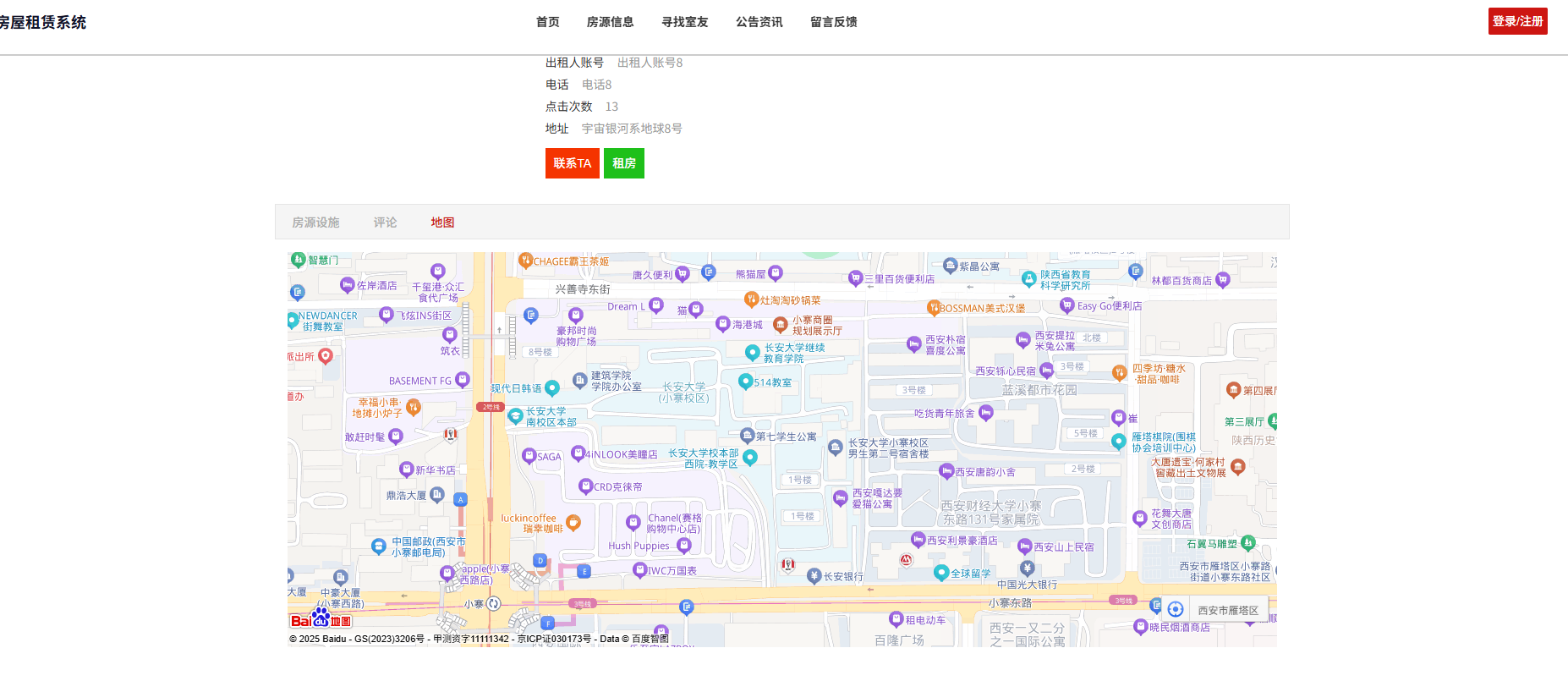Click the 租电动车 marker icon
The height and width of the screenshot is (692, 1568).
[896, 619]
